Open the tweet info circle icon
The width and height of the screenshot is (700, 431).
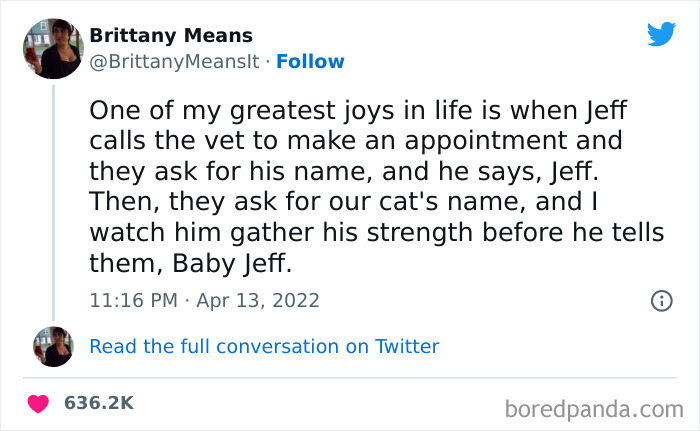[660, 300]
